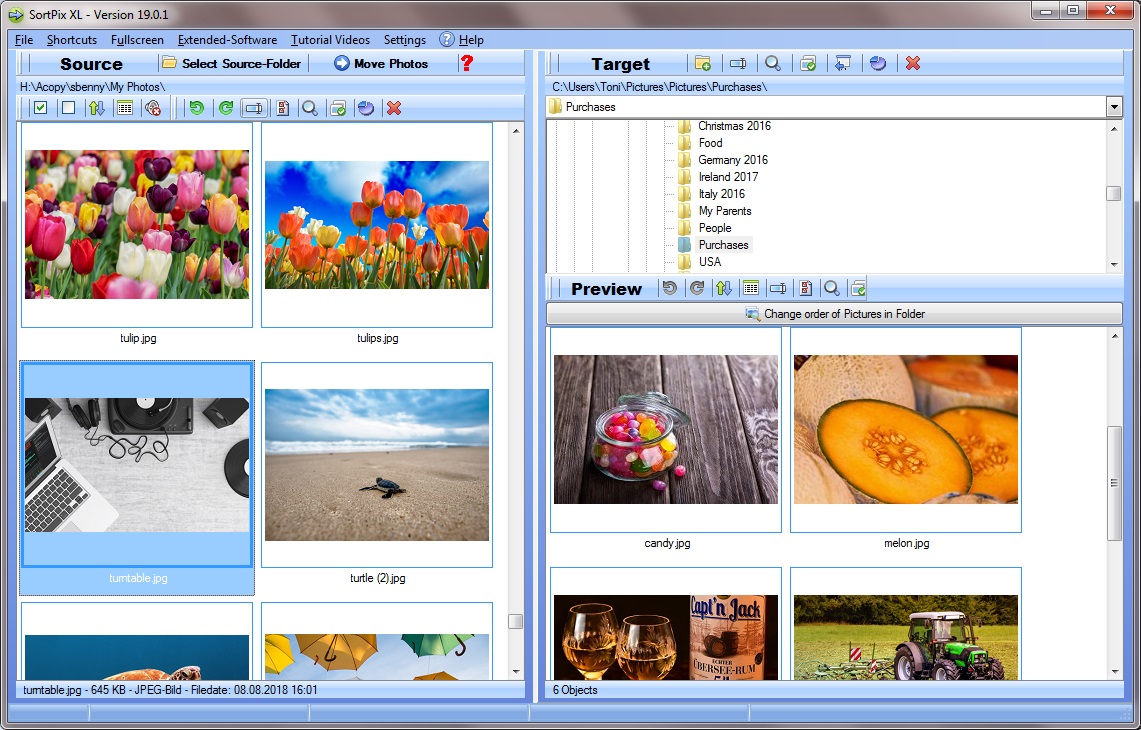
Task: Rotate photo right using Source toolbar
Action: [226, 108]
